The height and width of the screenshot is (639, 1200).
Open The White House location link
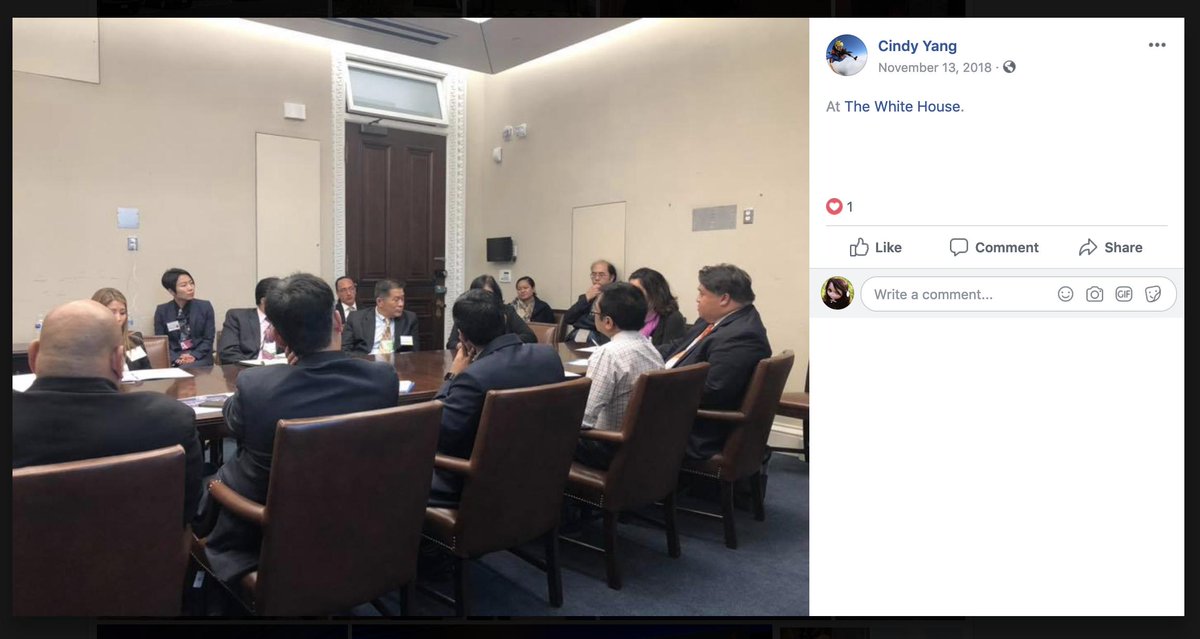click(903, 106)
